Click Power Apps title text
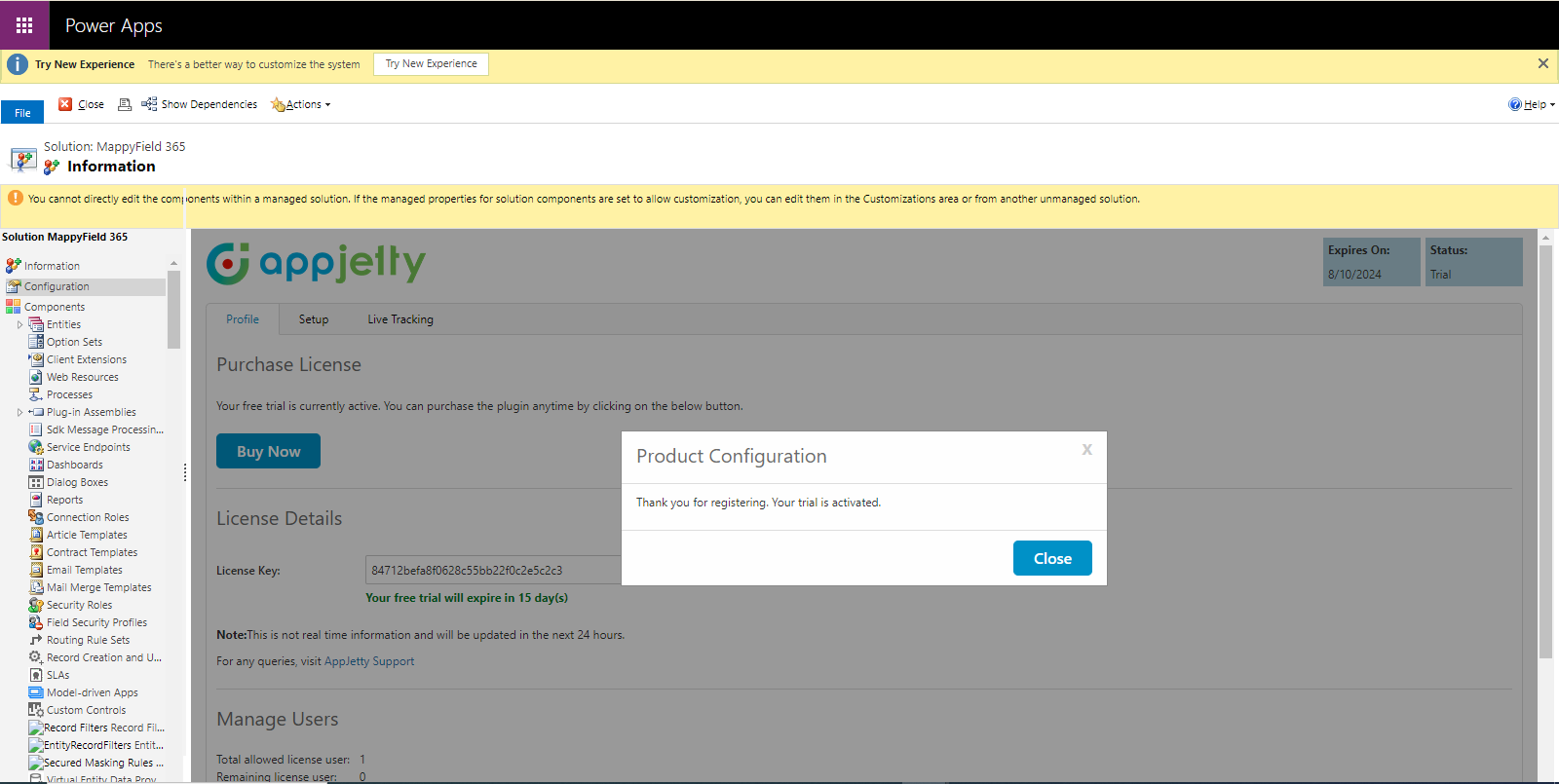The height and width of the screenshot is (784, 1559). point(114,25)
